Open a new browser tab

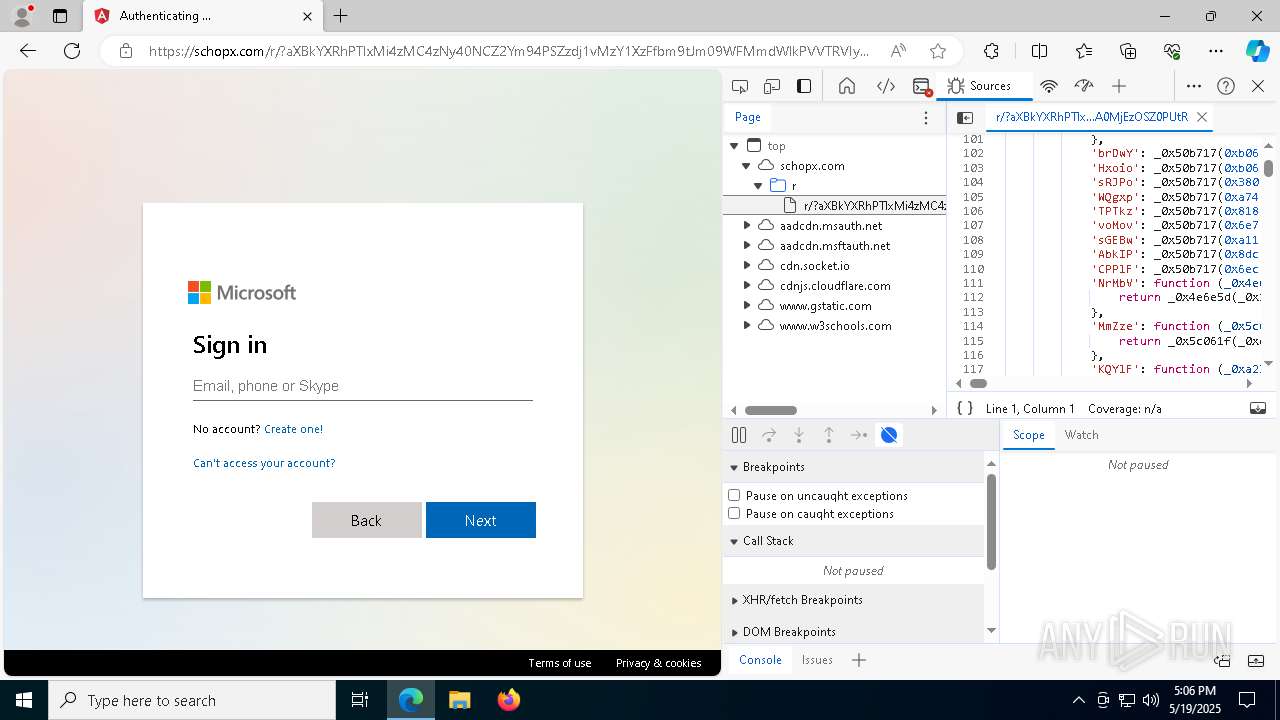pyautogui.click(x=340, y=16)
